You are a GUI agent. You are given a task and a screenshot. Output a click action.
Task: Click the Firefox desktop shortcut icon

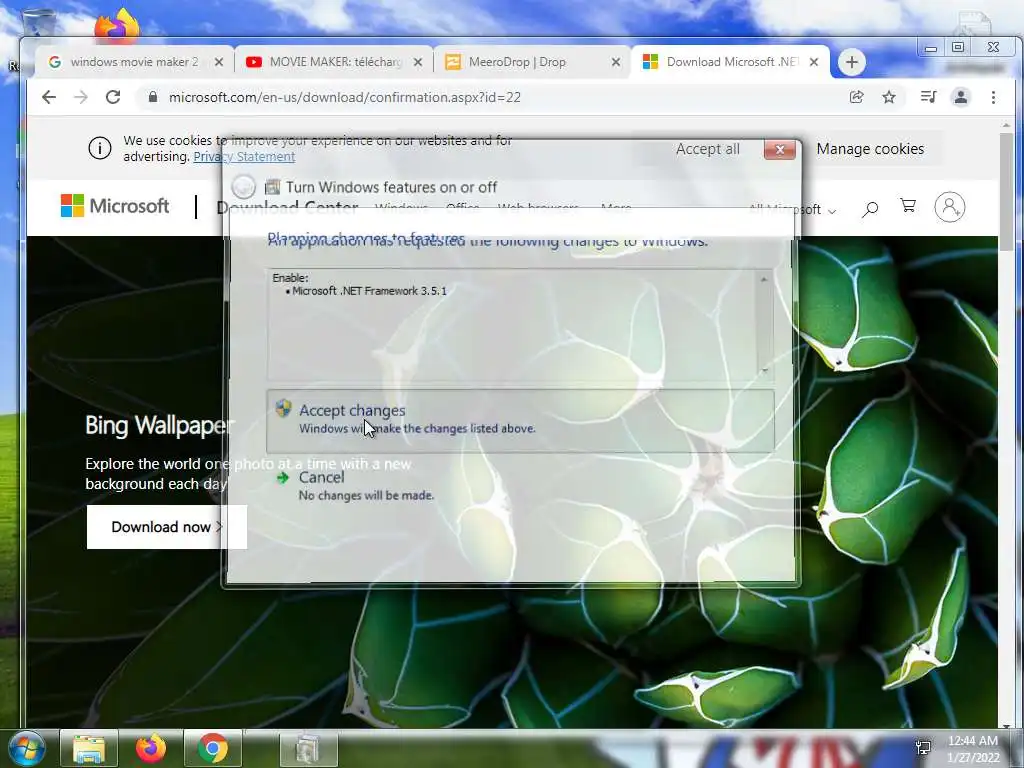click(116, 27)
